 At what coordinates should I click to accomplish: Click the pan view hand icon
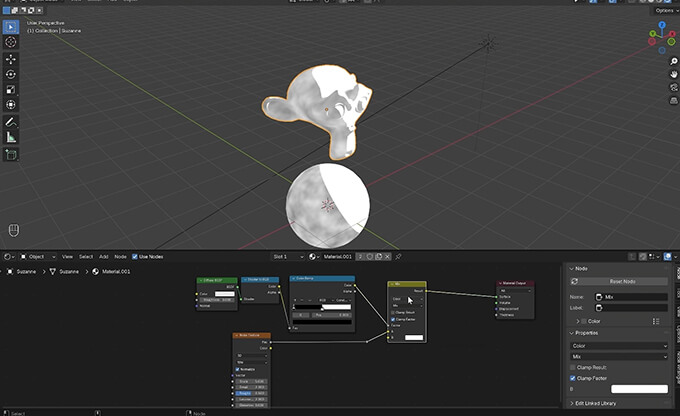click(x=673, y=74)
